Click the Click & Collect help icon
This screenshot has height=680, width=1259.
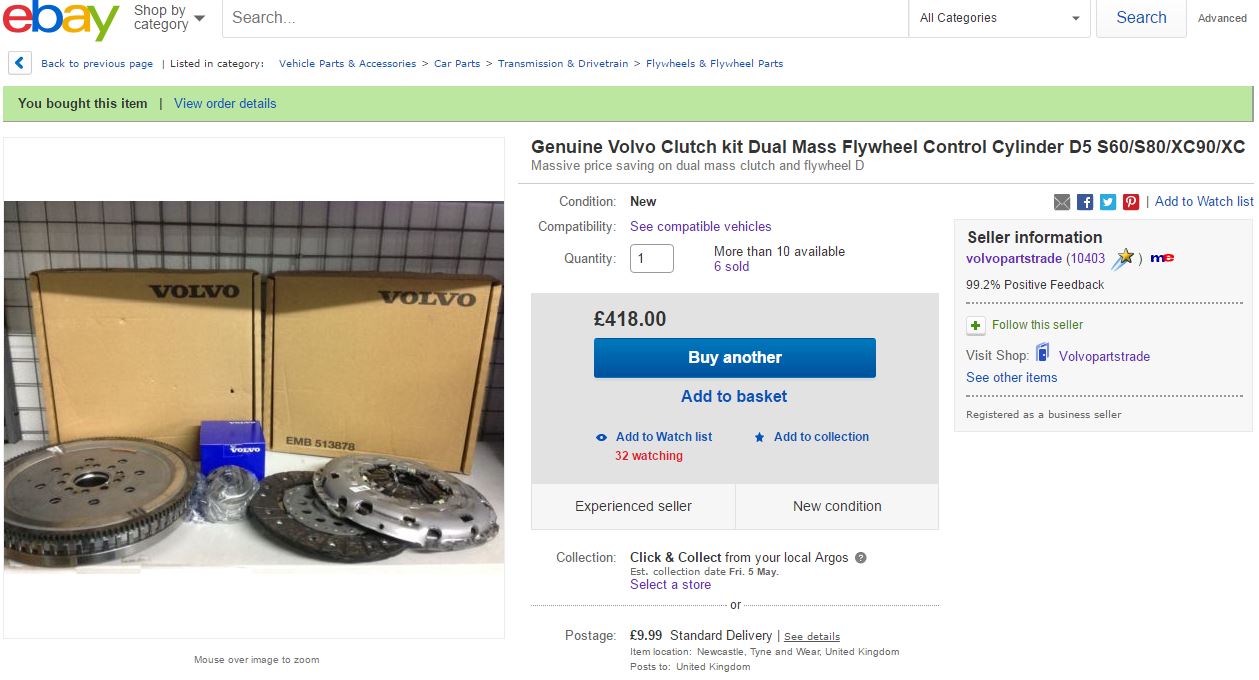coord(861,558)
